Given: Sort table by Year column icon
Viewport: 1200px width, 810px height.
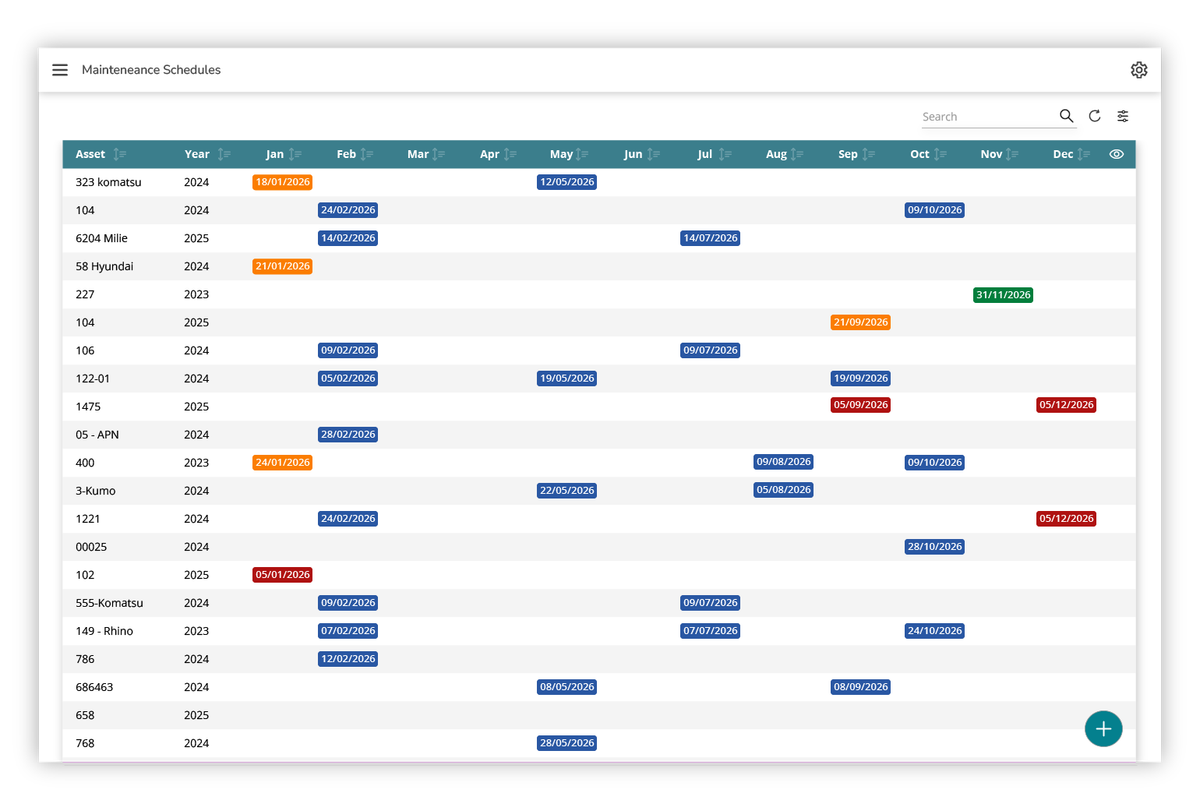Looking at the screenshot, I should 224,154.
